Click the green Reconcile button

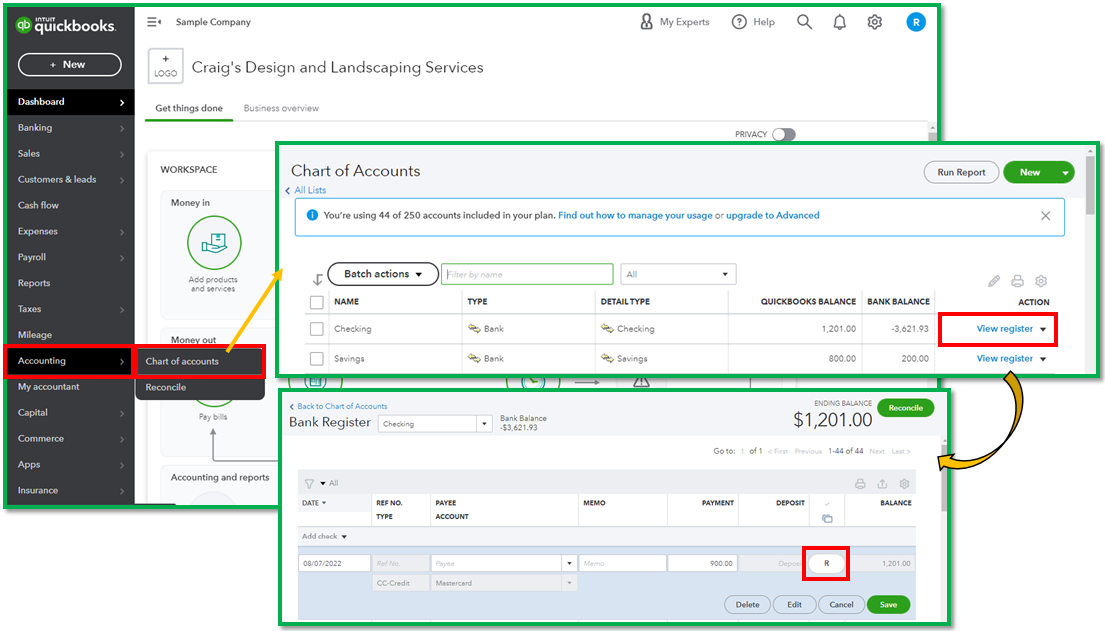tap(906, 408)
